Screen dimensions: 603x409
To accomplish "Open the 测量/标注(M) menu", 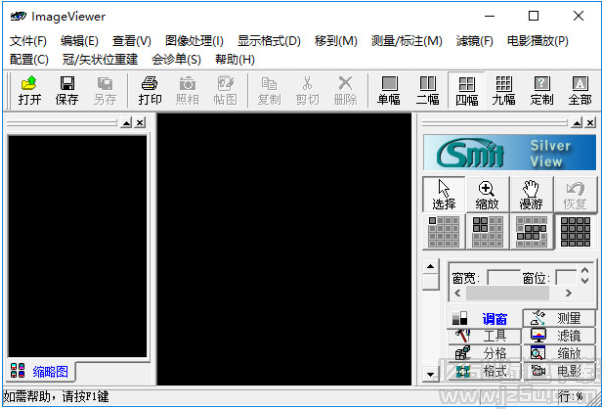I will coord(406,41).
